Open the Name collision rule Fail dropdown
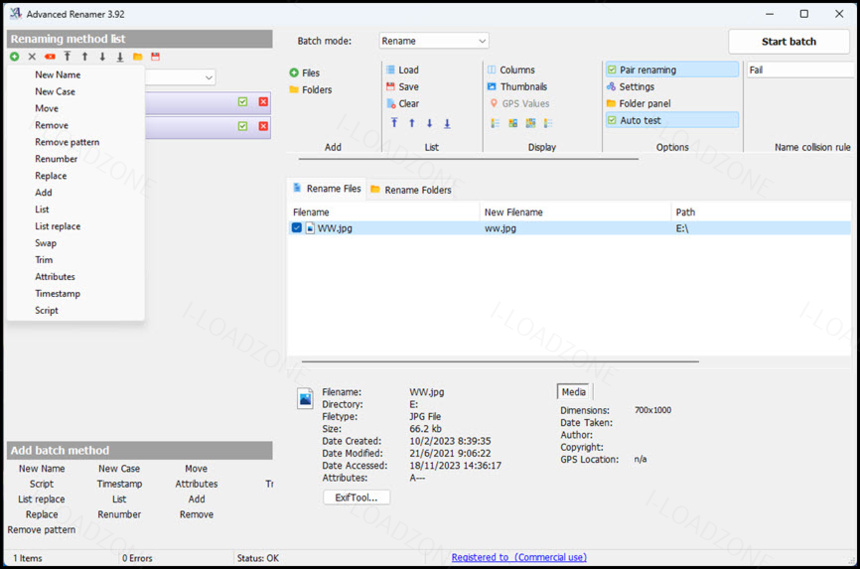 tap(801, 70)
